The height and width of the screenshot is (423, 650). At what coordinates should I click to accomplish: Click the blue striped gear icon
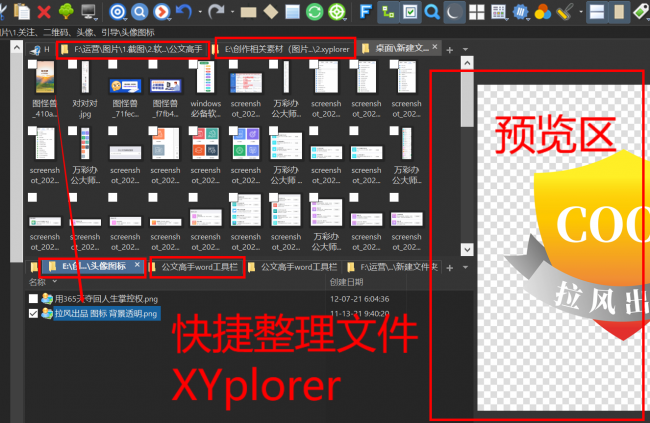(x=520, y=12)
